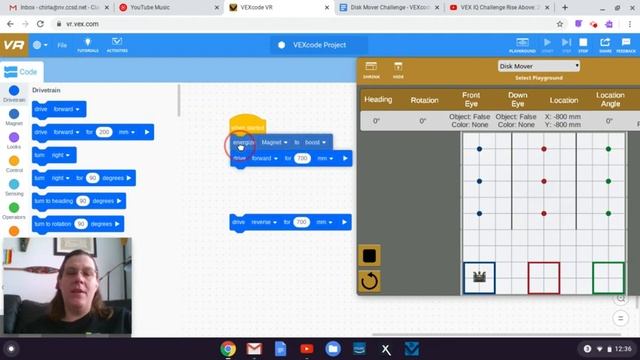The image size is (640, 360).
Task: Select the Looks block category
Action: pyautogui.click(x=14, y=141)
